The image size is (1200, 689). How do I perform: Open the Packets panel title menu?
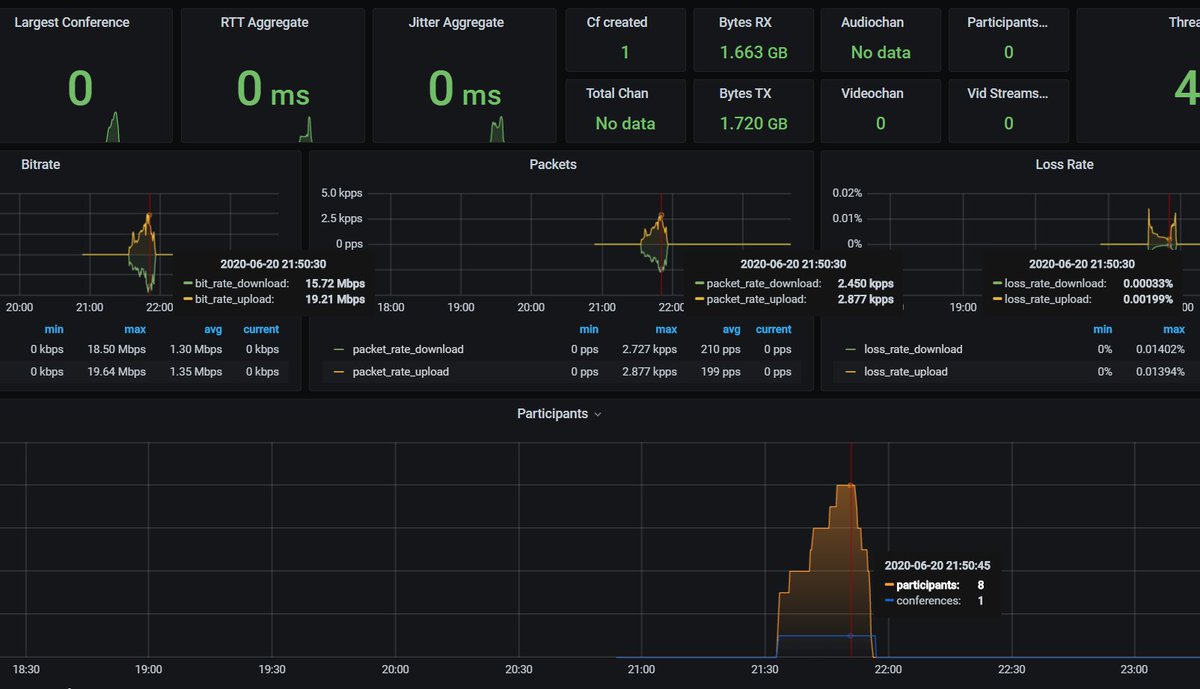click(553, 164)
